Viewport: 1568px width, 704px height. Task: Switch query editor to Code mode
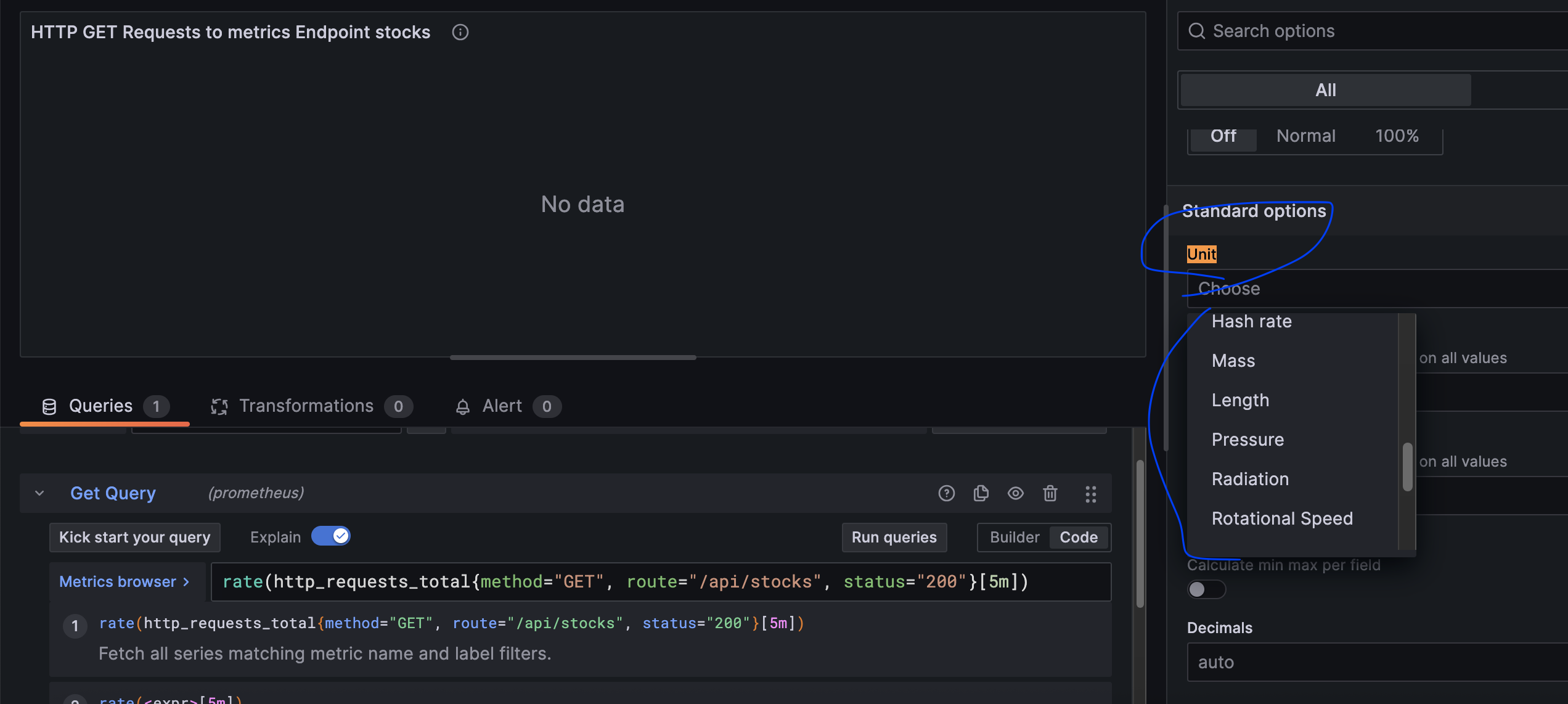point(1079,538)
